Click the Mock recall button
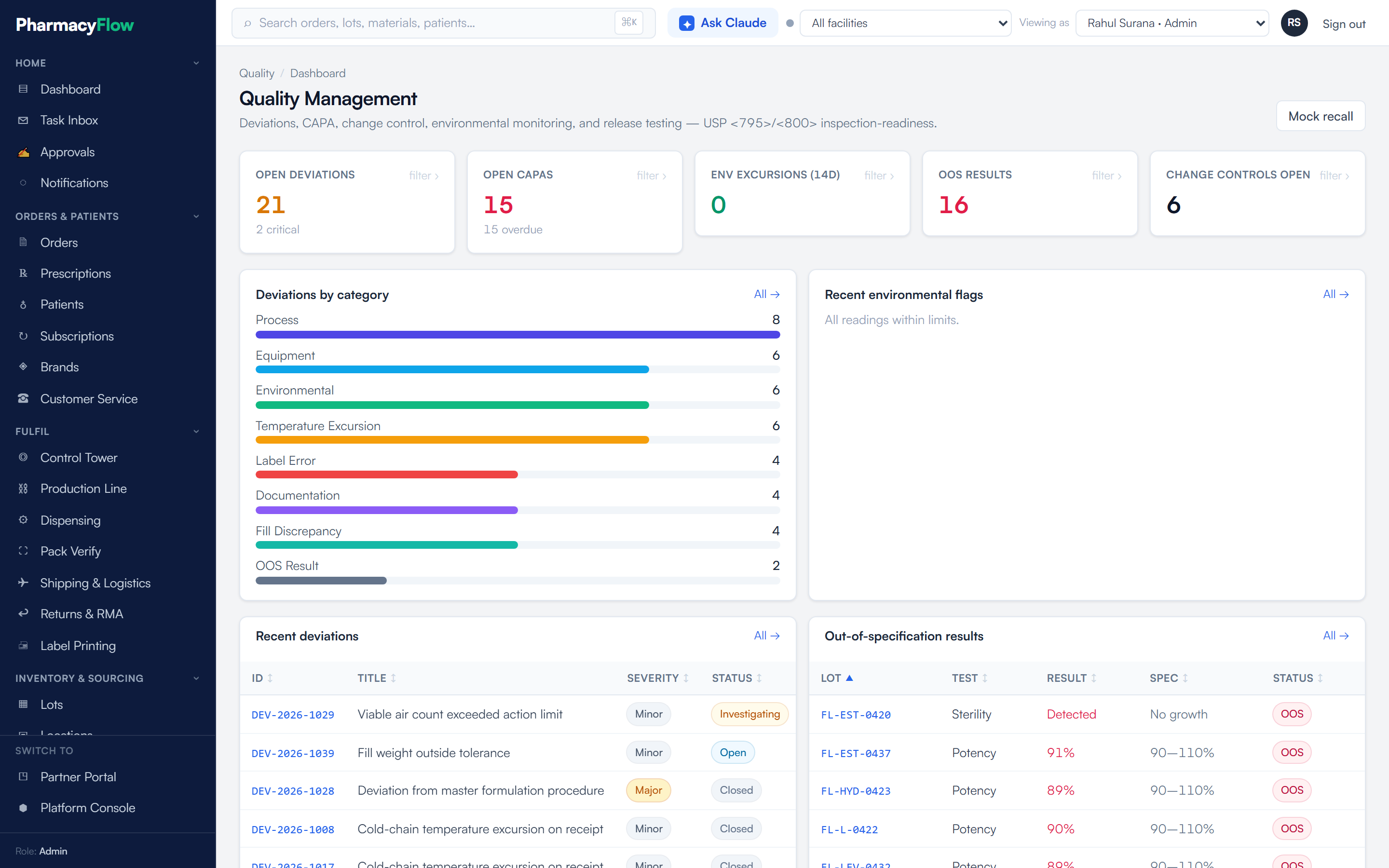Viewport: 1389px width, 868px height. [x=1320, y=116]
